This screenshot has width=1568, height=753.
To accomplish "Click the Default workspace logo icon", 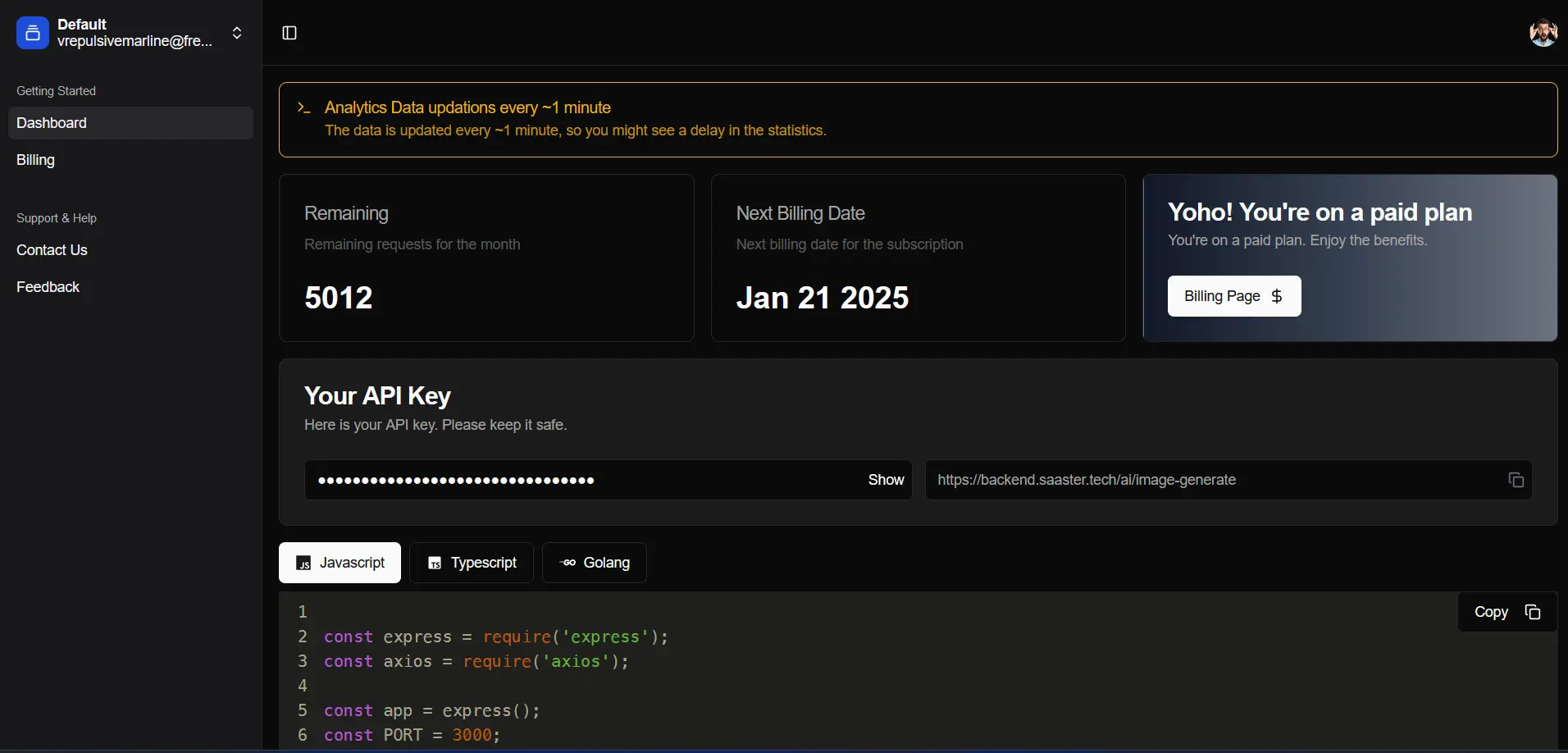I will click(33, 33).
